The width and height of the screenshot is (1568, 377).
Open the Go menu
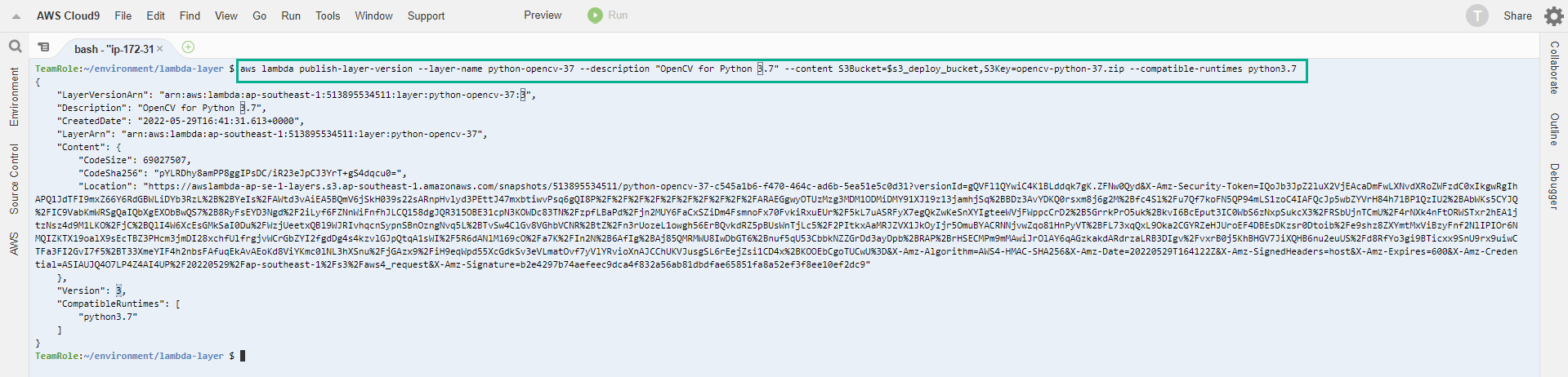point(259,16)
